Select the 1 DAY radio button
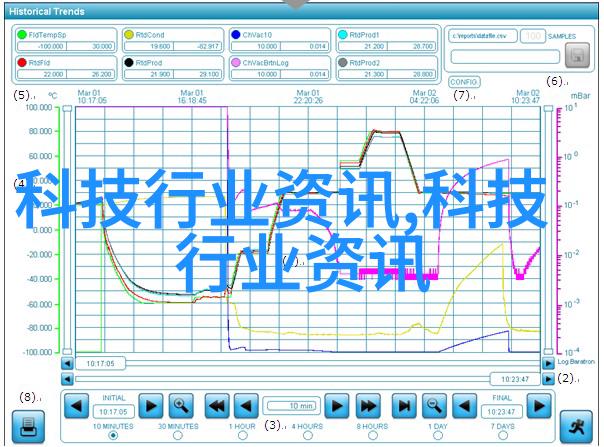This screenshot has width=604, height=447. (438, 436)
